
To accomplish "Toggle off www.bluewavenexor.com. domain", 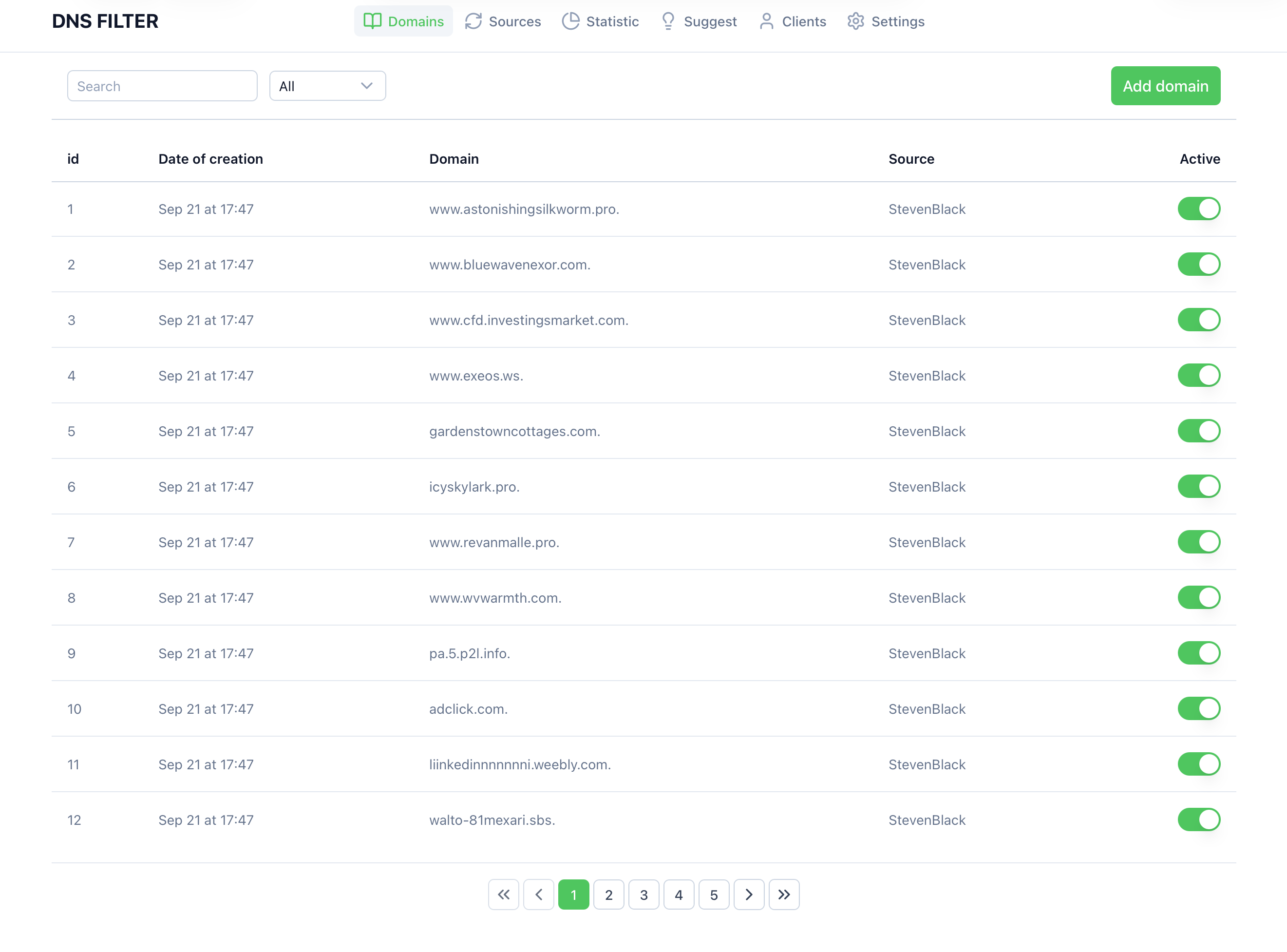I will pyautogui.click(x=1199, y=264).
